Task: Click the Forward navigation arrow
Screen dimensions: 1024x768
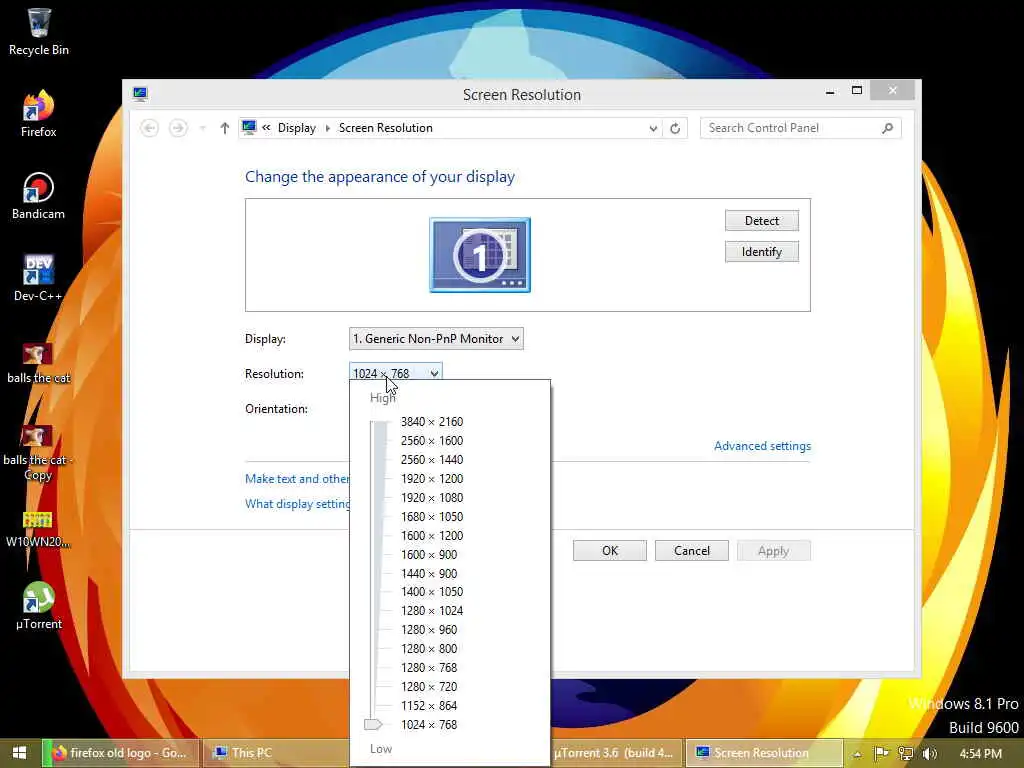Action: click(x=178, y=128)
